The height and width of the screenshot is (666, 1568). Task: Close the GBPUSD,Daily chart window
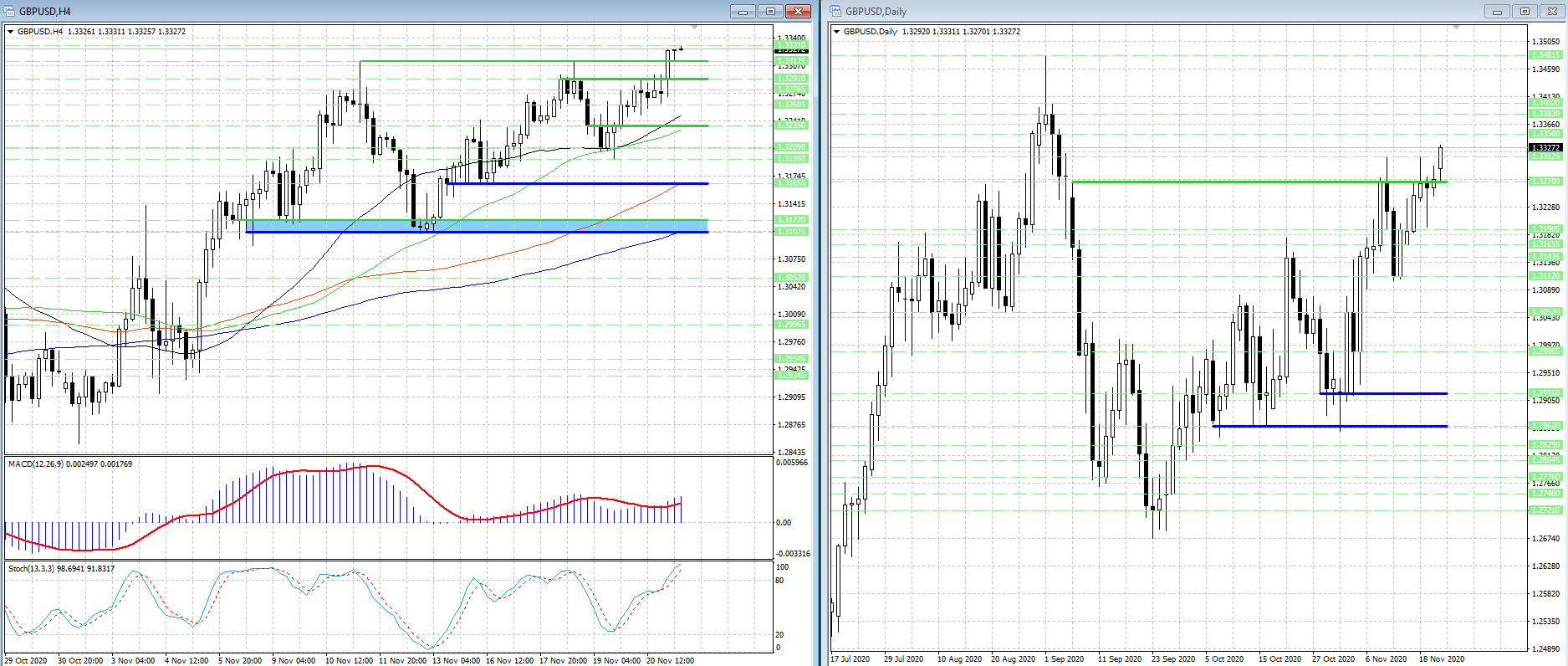(x=1554, y=12)
